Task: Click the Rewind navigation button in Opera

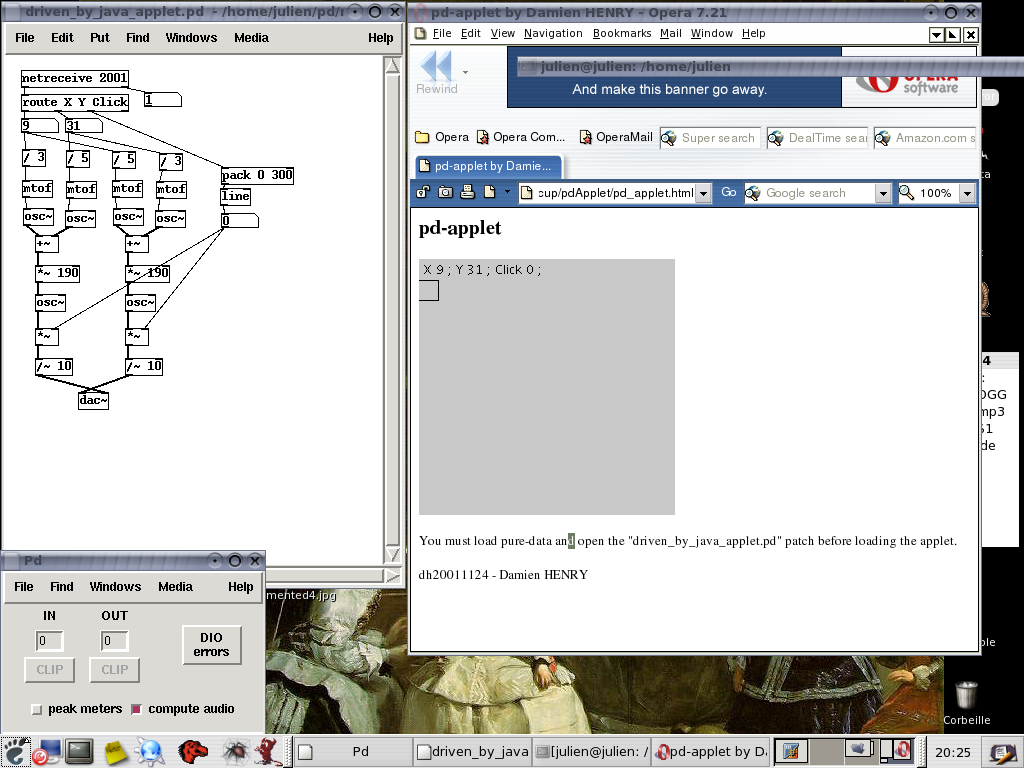Action: 436,72
